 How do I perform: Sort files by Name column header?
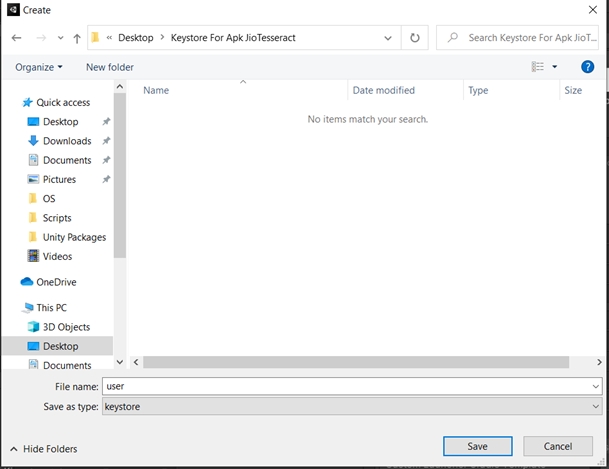click(156, 90)
